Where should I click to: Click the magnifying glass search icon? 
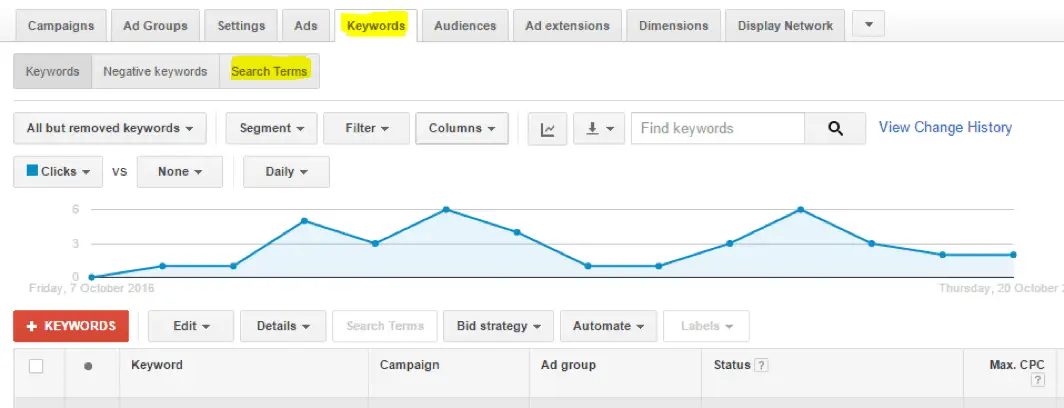click(x=835, y=128)
